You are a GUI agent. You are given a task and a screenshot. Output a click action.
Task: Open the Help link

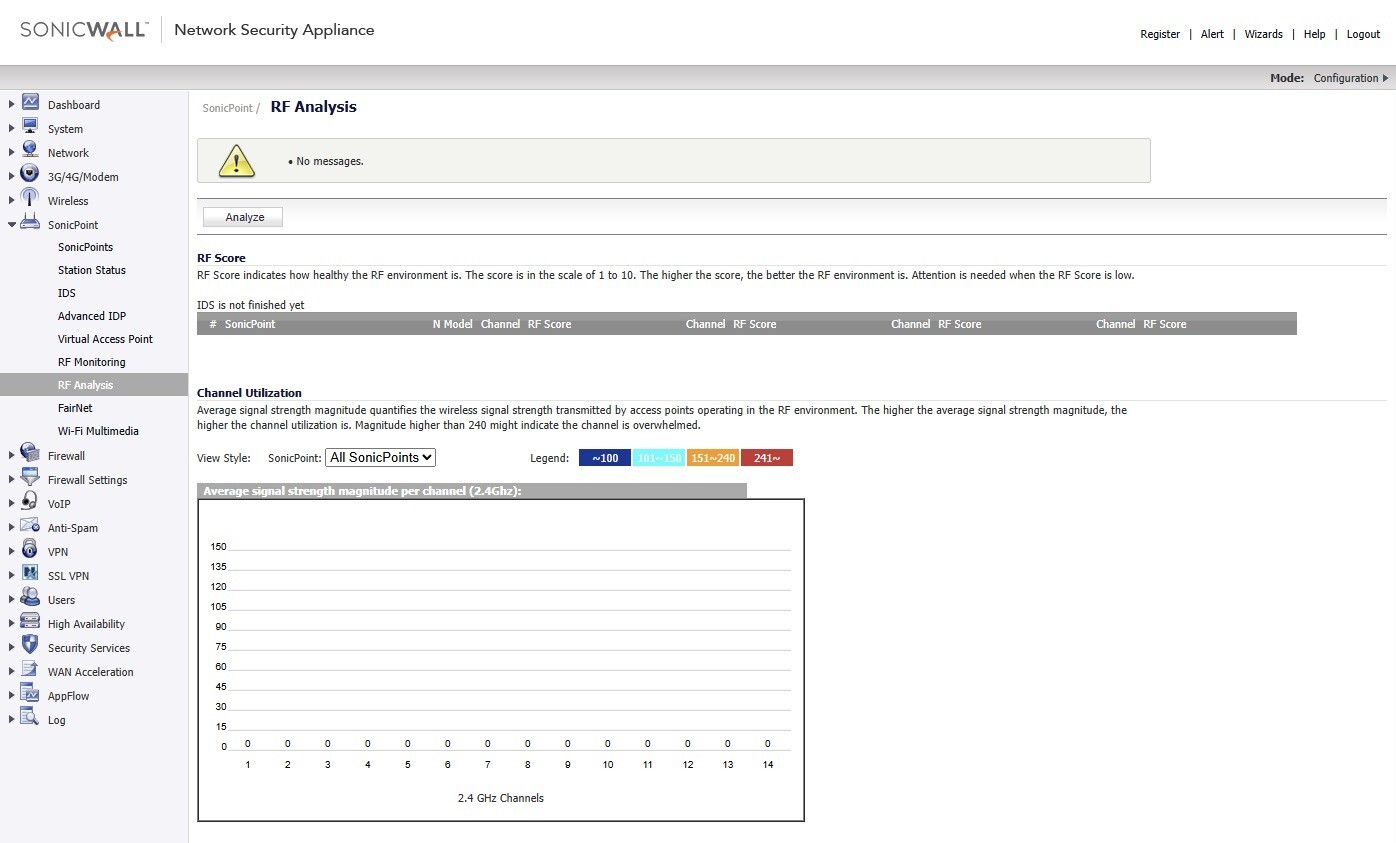pyautogui.click(x=1314, y=34)
